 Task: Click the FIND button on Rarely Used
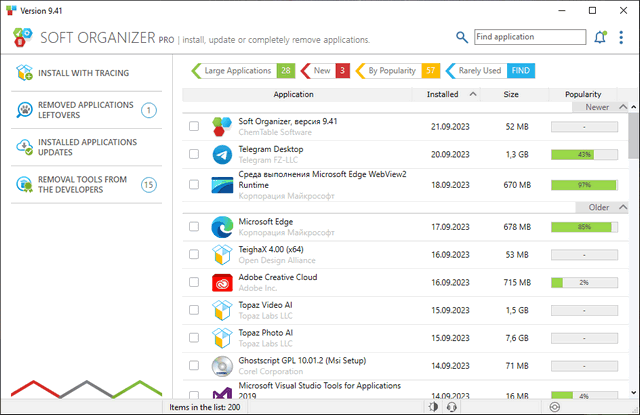pyautogui.click(x=521, y=71)
